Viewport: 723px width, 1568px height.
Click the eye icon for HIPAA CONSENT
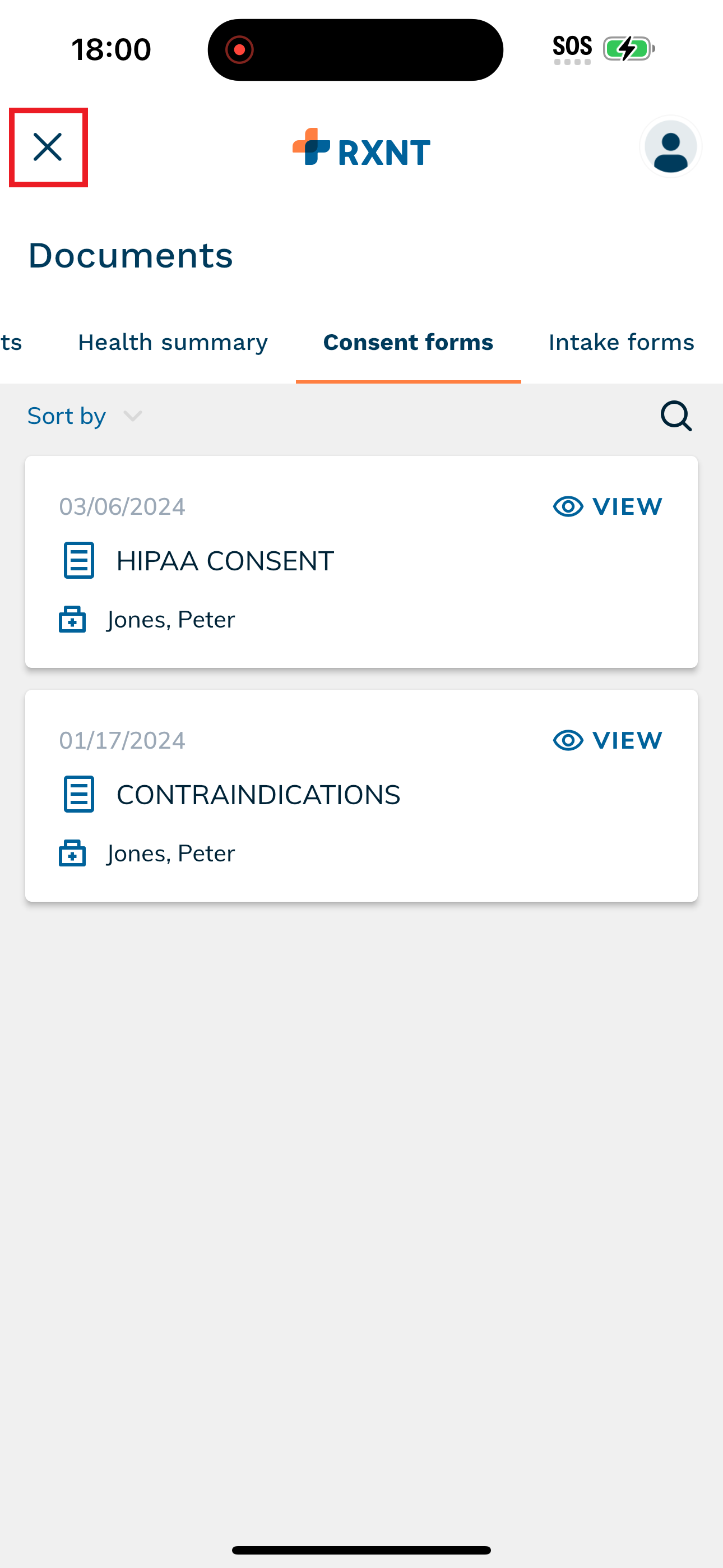pos(568,506)
